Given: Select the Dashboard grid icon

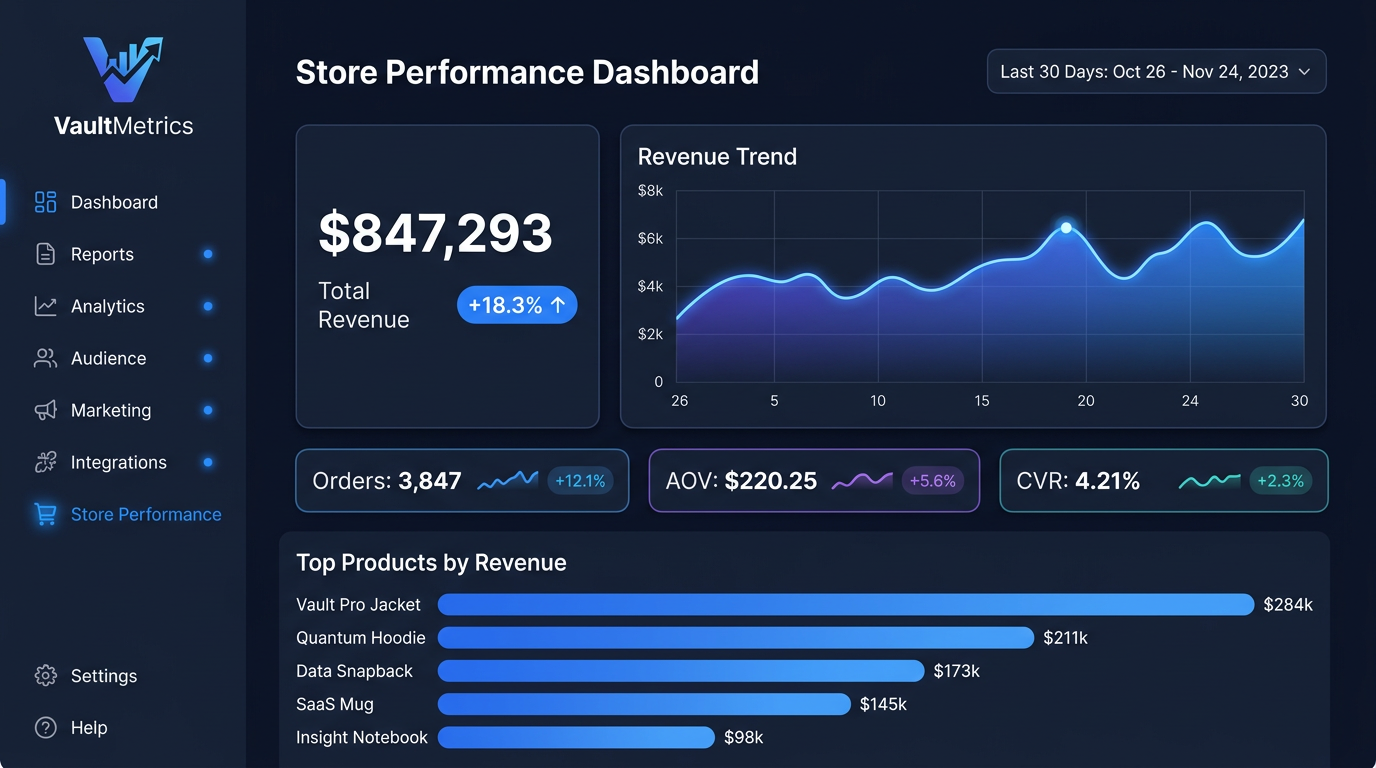Looking at the screenshot, I should [45, 201].
